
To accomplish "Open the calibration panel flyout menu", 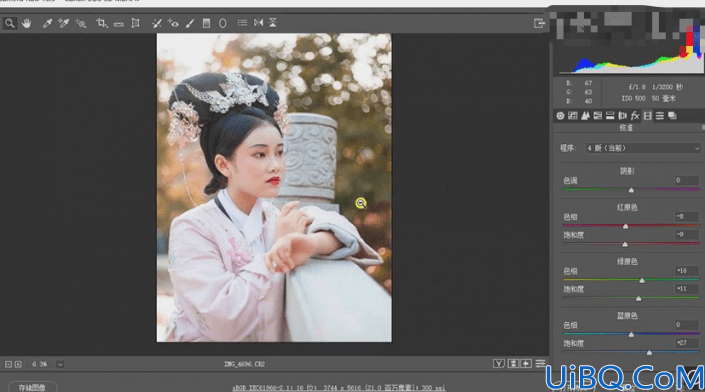I will [703, 128].
